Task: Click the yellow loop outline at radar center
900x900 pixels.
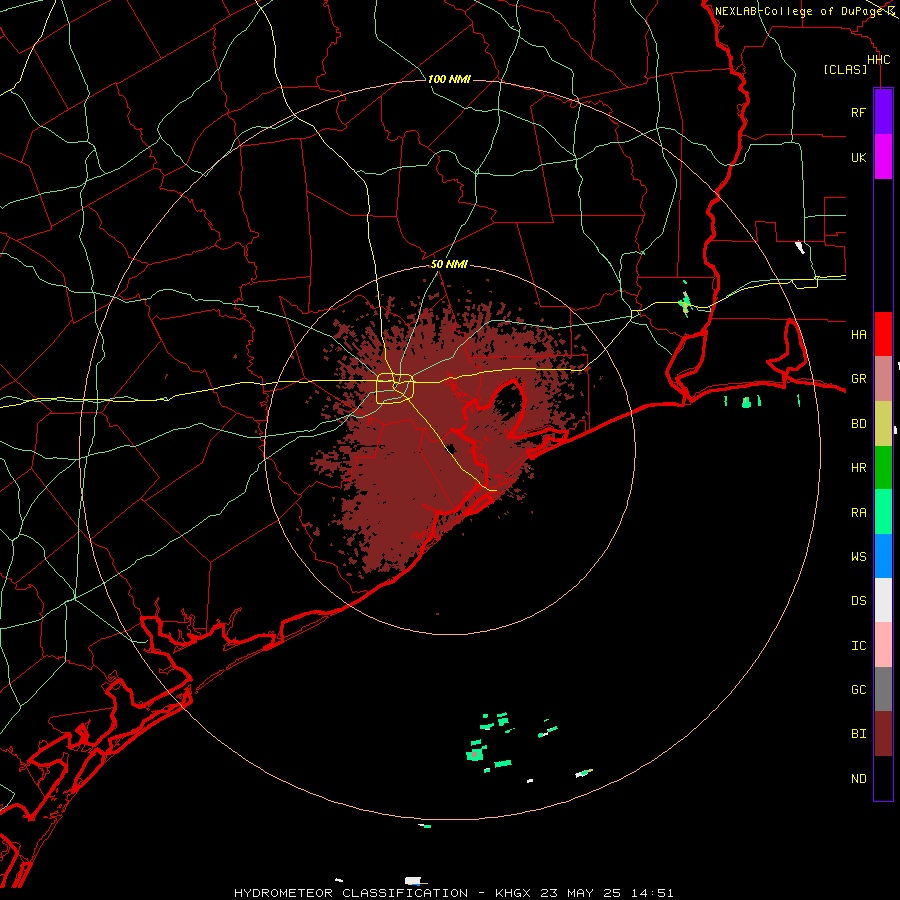Action: 395,388
